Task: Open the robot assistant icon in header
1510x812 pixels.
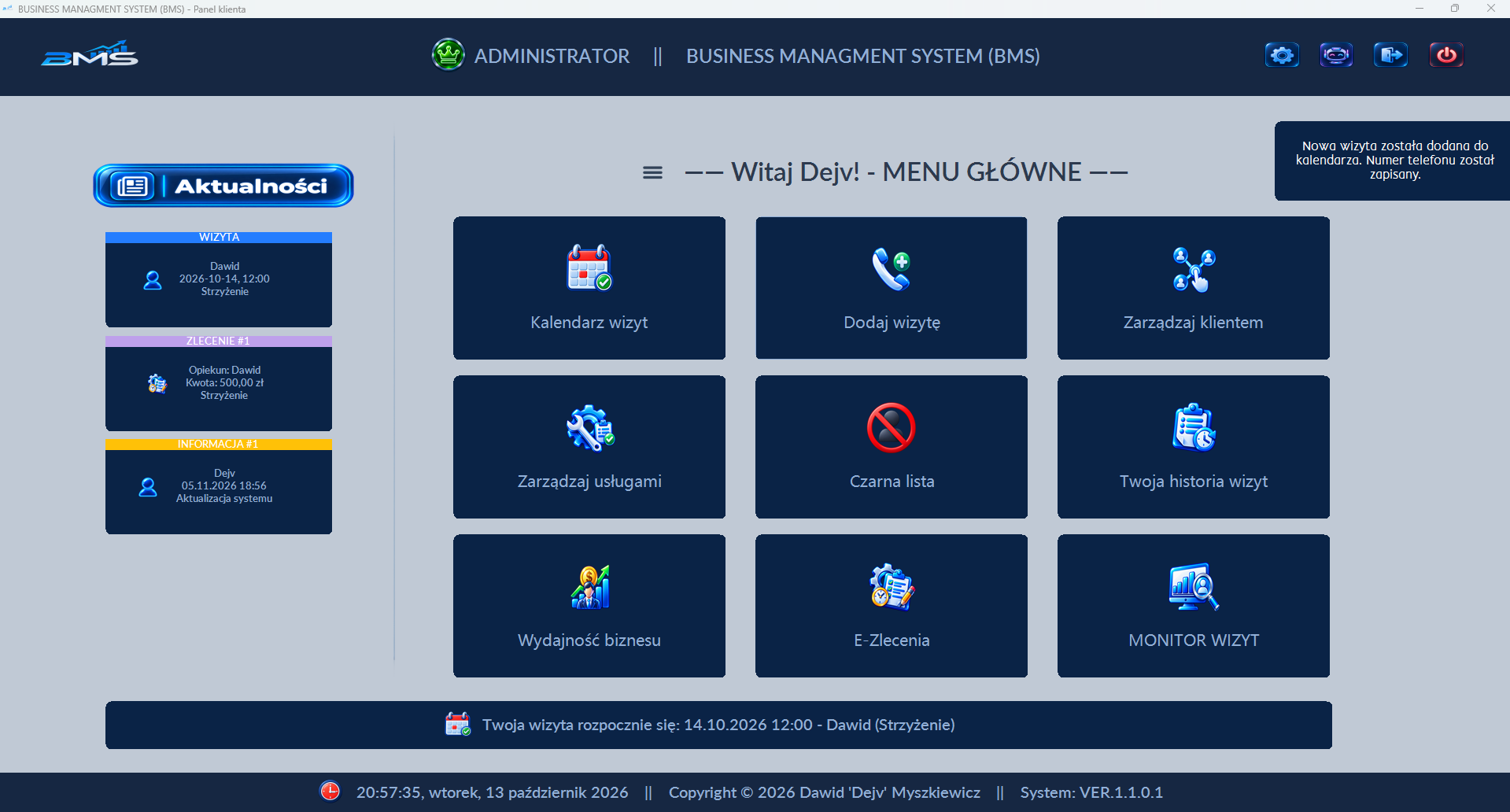Action: 1336,55
